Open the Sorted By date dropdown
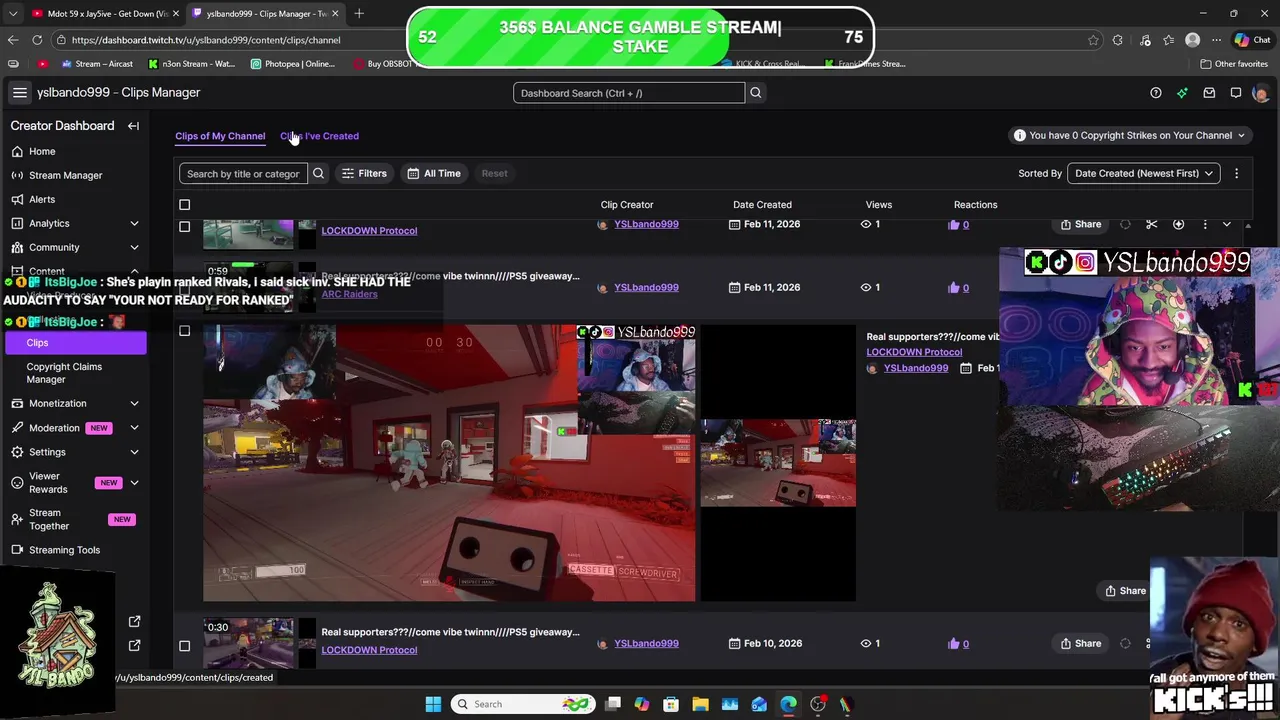This screenshot has width=1280, height=720. (1144, 173)
